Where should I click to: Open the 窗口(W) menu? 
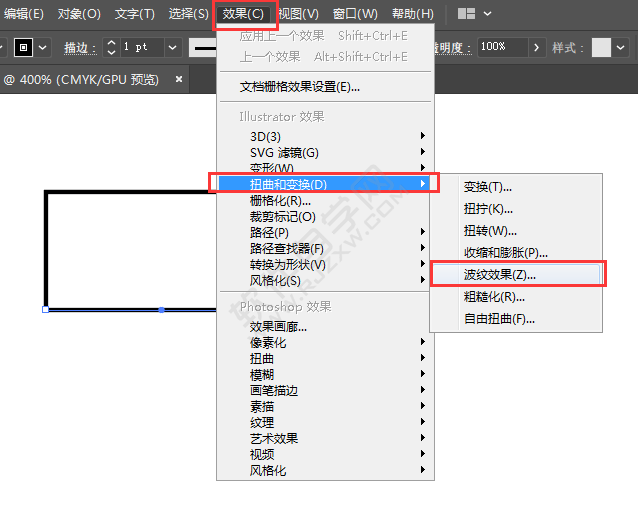355,14
